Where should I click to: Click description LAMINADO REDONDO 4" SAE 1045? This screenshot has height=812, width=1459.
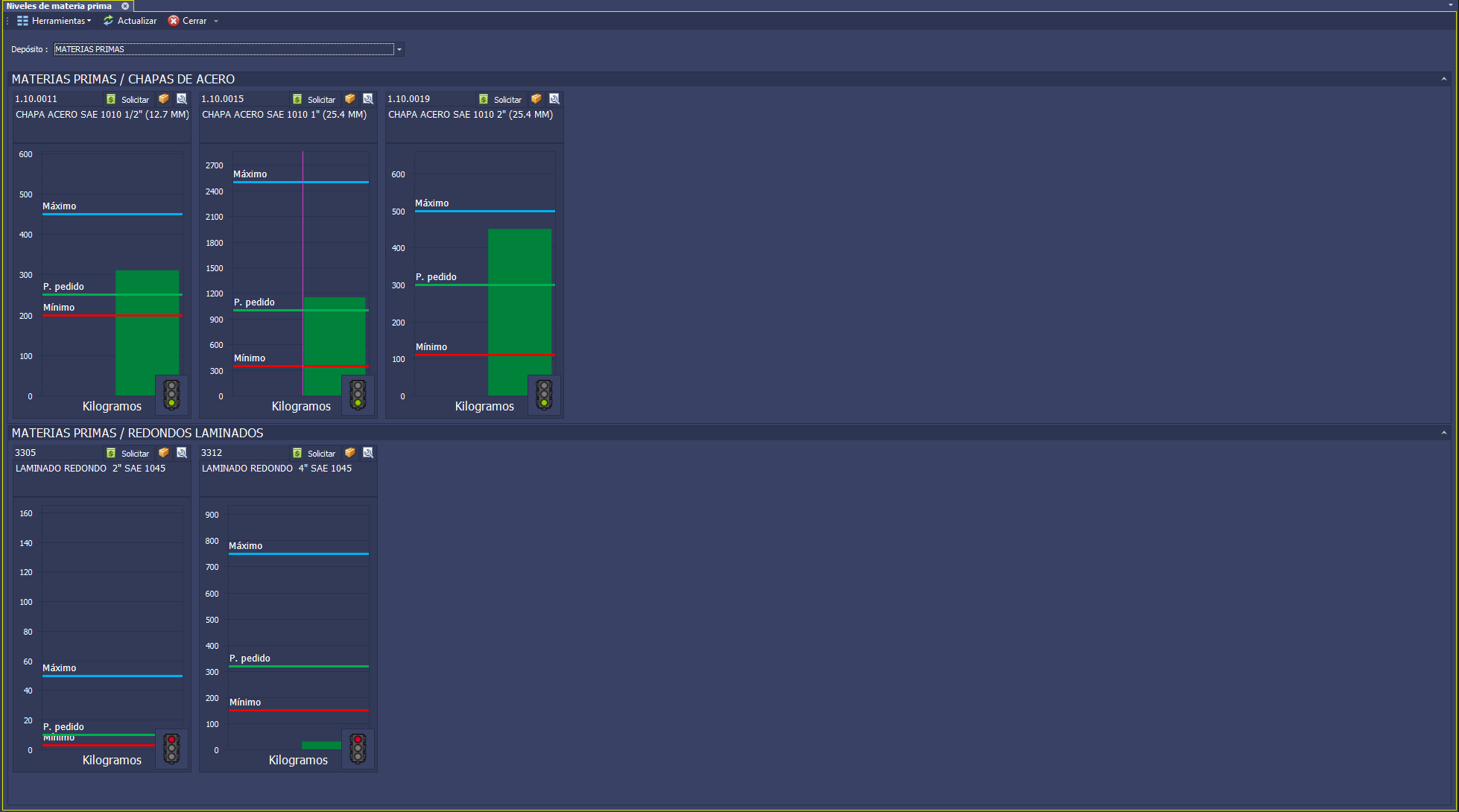(x=276, y=469)
